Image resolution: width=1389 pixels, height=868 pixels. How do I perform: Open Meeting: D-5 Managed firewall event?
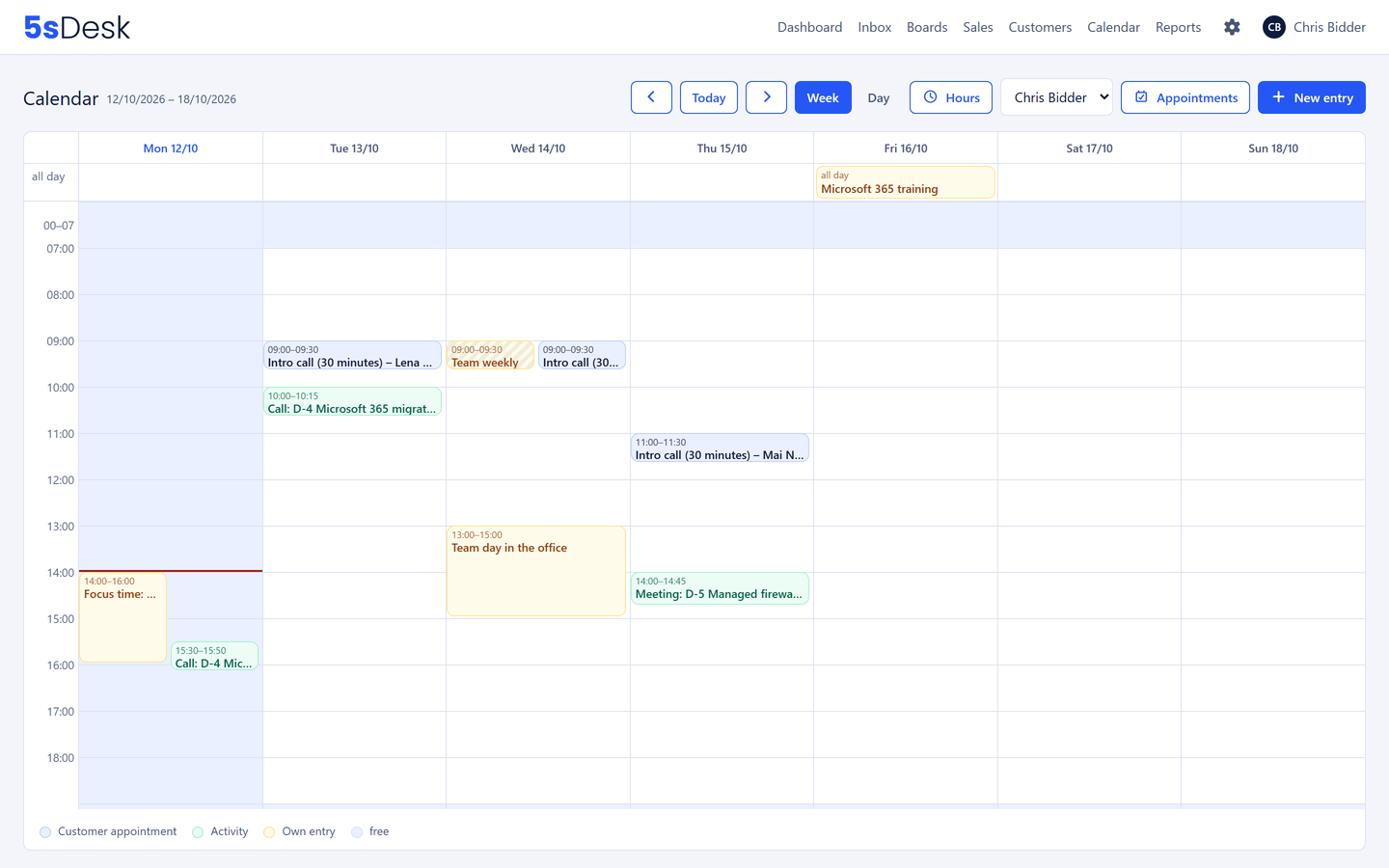tap(720, 588)
